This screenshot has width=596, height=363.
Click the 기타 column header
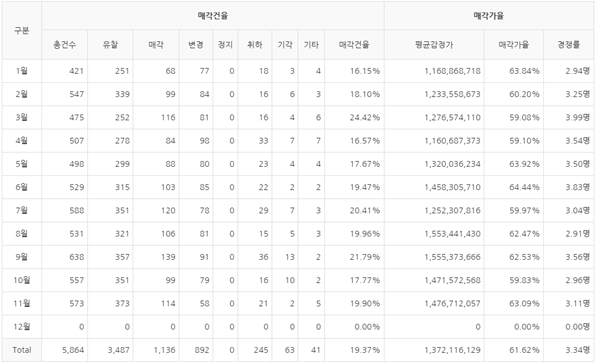click(311, 45)
